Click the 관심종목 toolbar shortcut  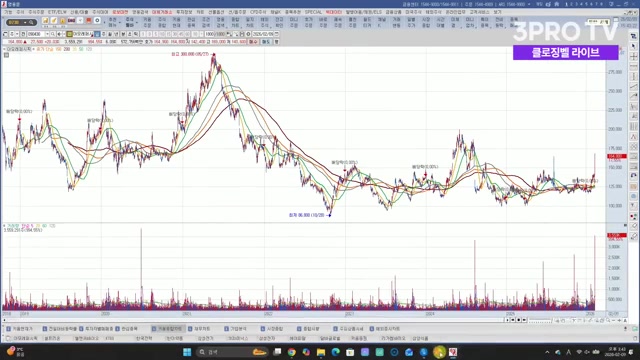point(191,22)
